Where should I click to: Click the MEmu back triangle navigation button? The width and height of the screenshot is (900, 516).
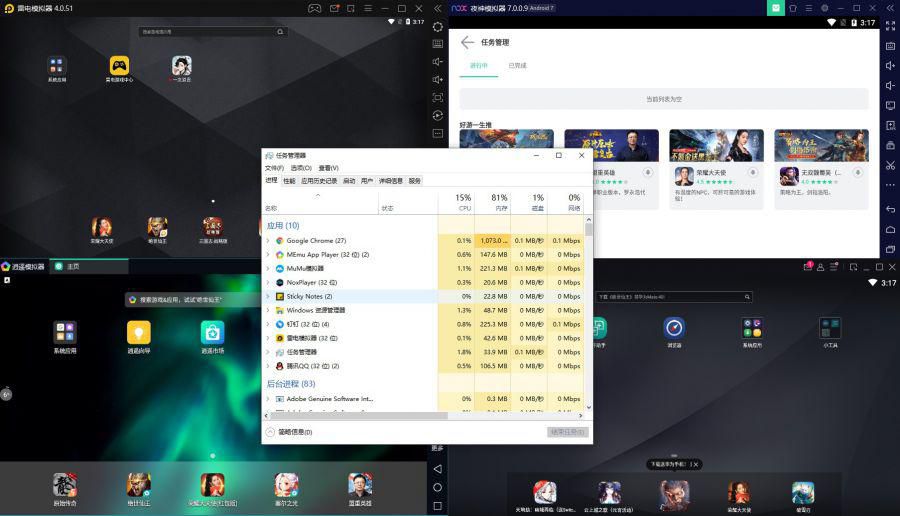[437, 469]
